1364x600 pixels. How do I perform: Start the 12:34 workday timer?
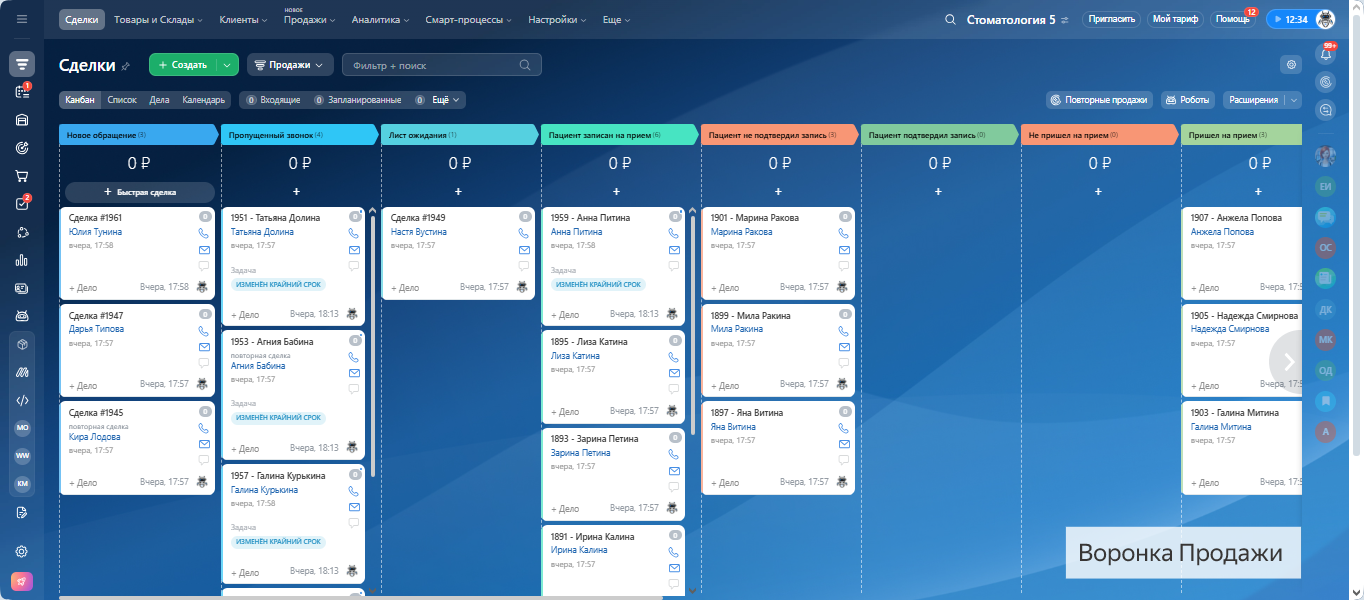[1289, 19]
